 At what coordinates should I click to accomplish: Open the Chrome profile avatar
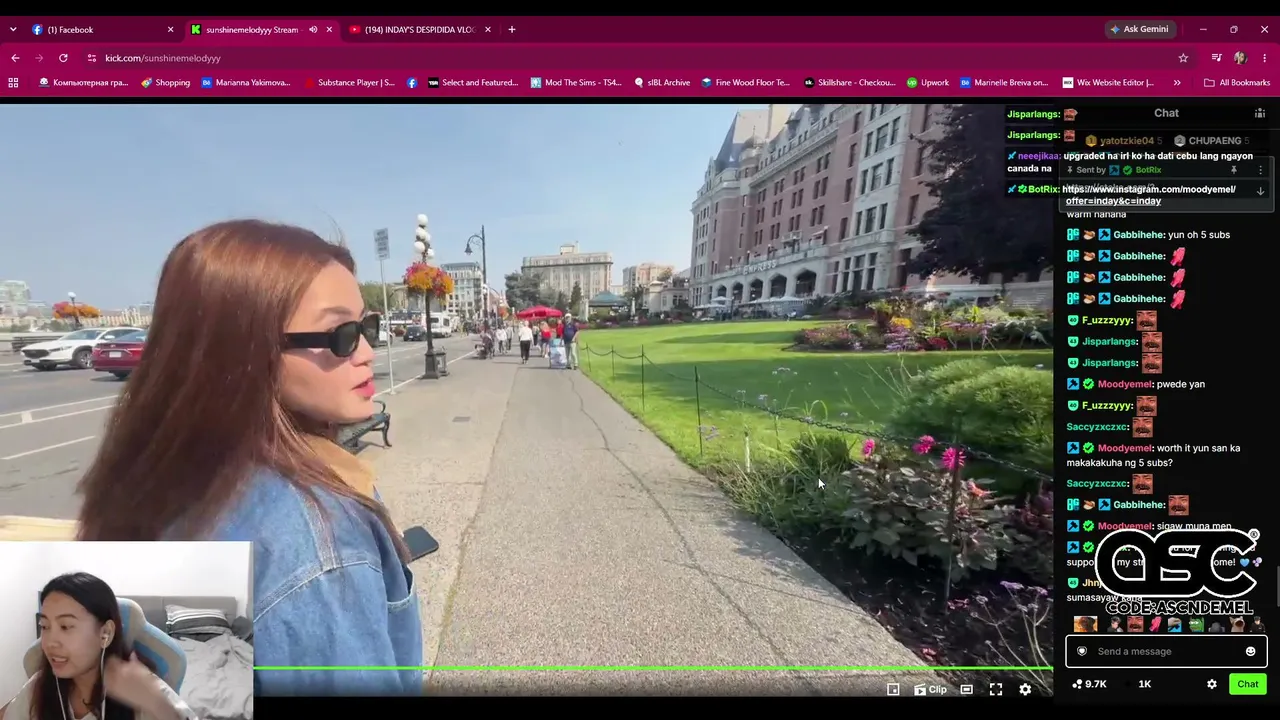pyautogui.click(x=1240, y=58)
